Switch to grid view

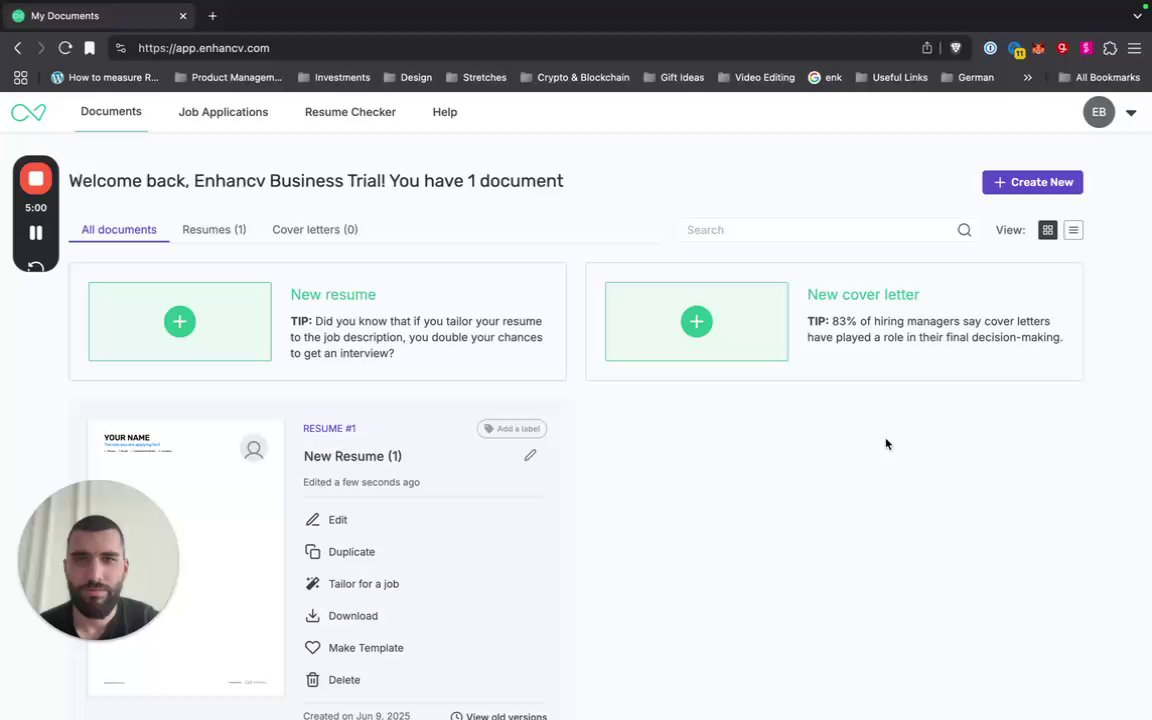1048,230
